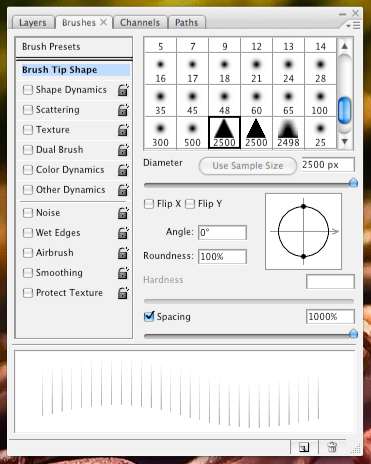Switch to the Channels tab
Viewport: 371px width, 464px height.
pos(140,23)
